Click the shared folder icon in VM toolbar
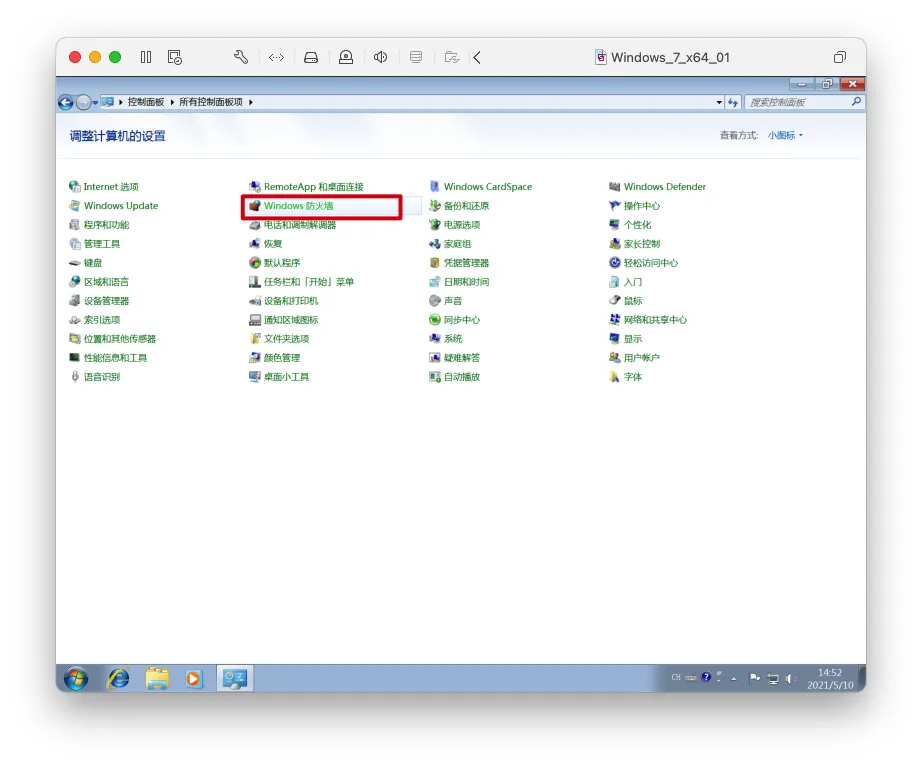This screenshot has width=922, height=766. tap(452, 57)
